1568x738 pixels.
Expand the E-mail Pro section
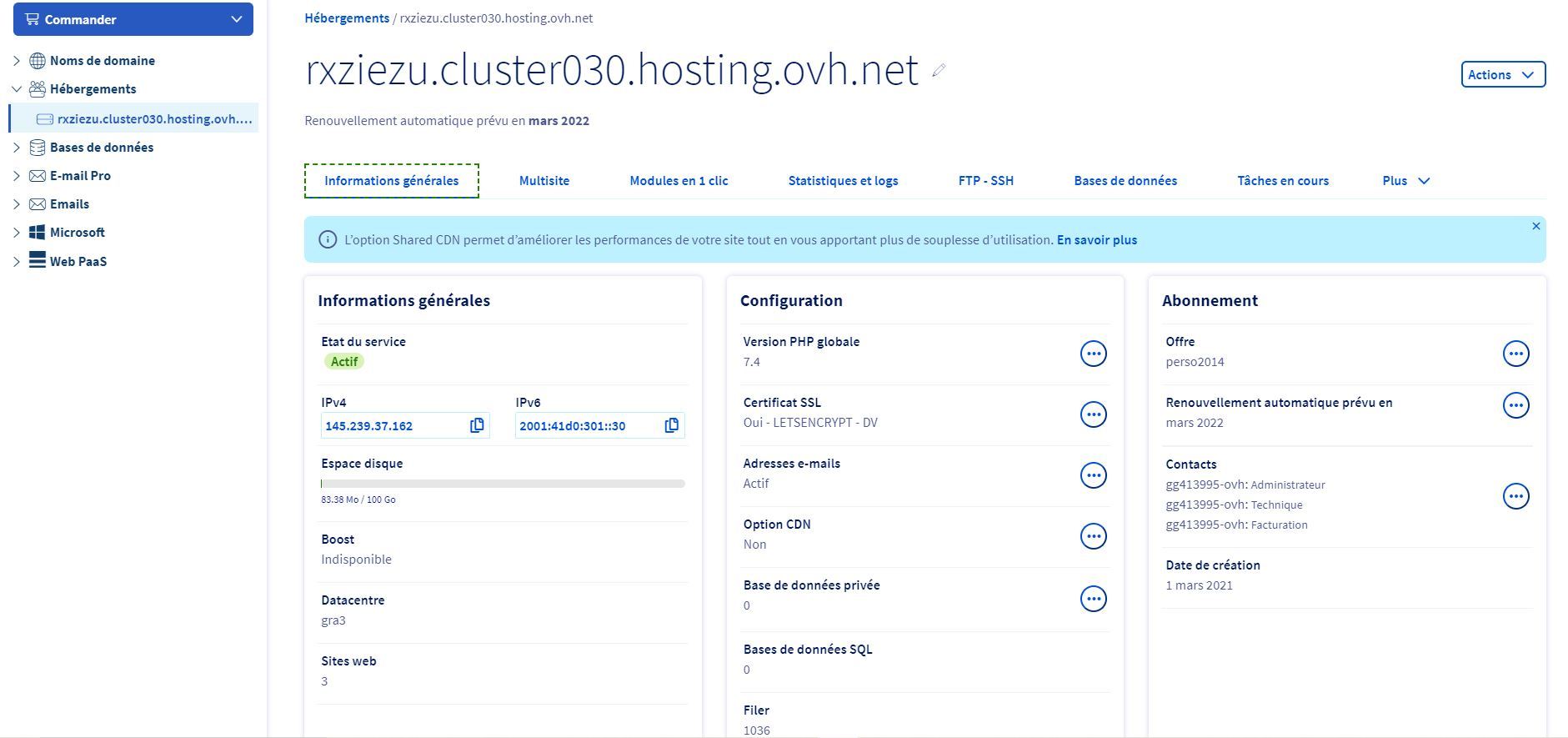click(17, 176)
